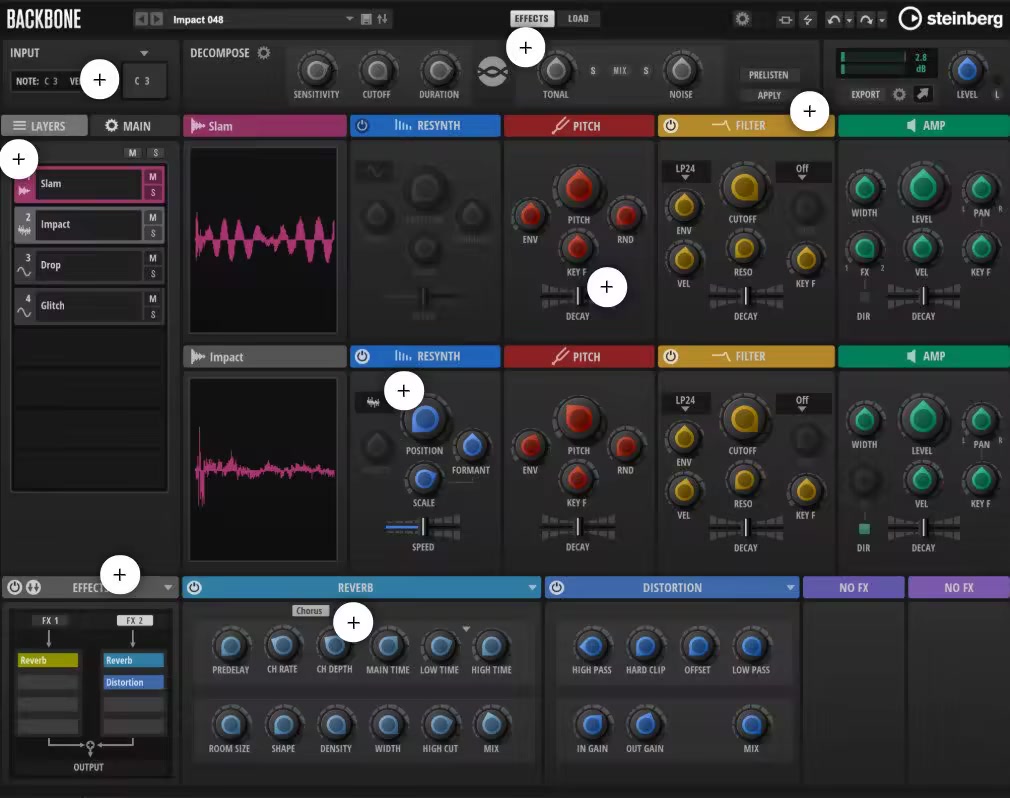Click the redo arrow icon

click(866, 20)
